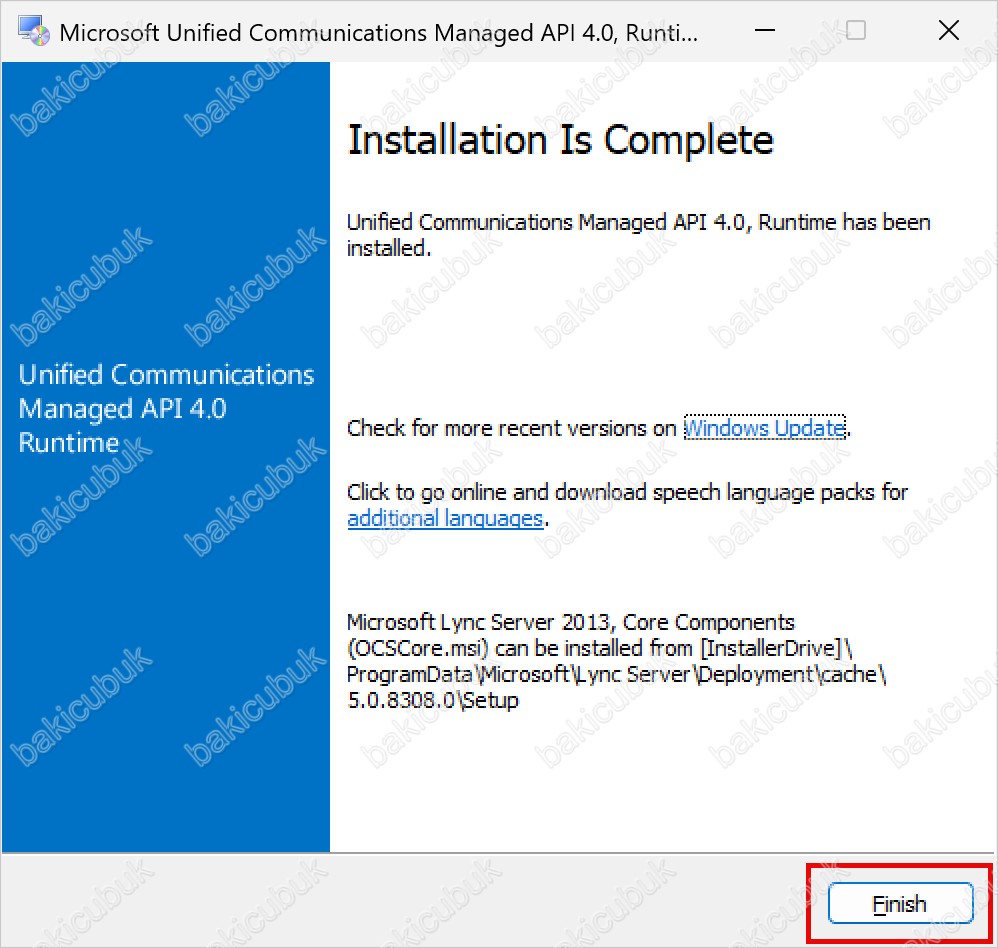998x948 pixels.
Task: Open the Windows Update link
Action: point(764,428)
